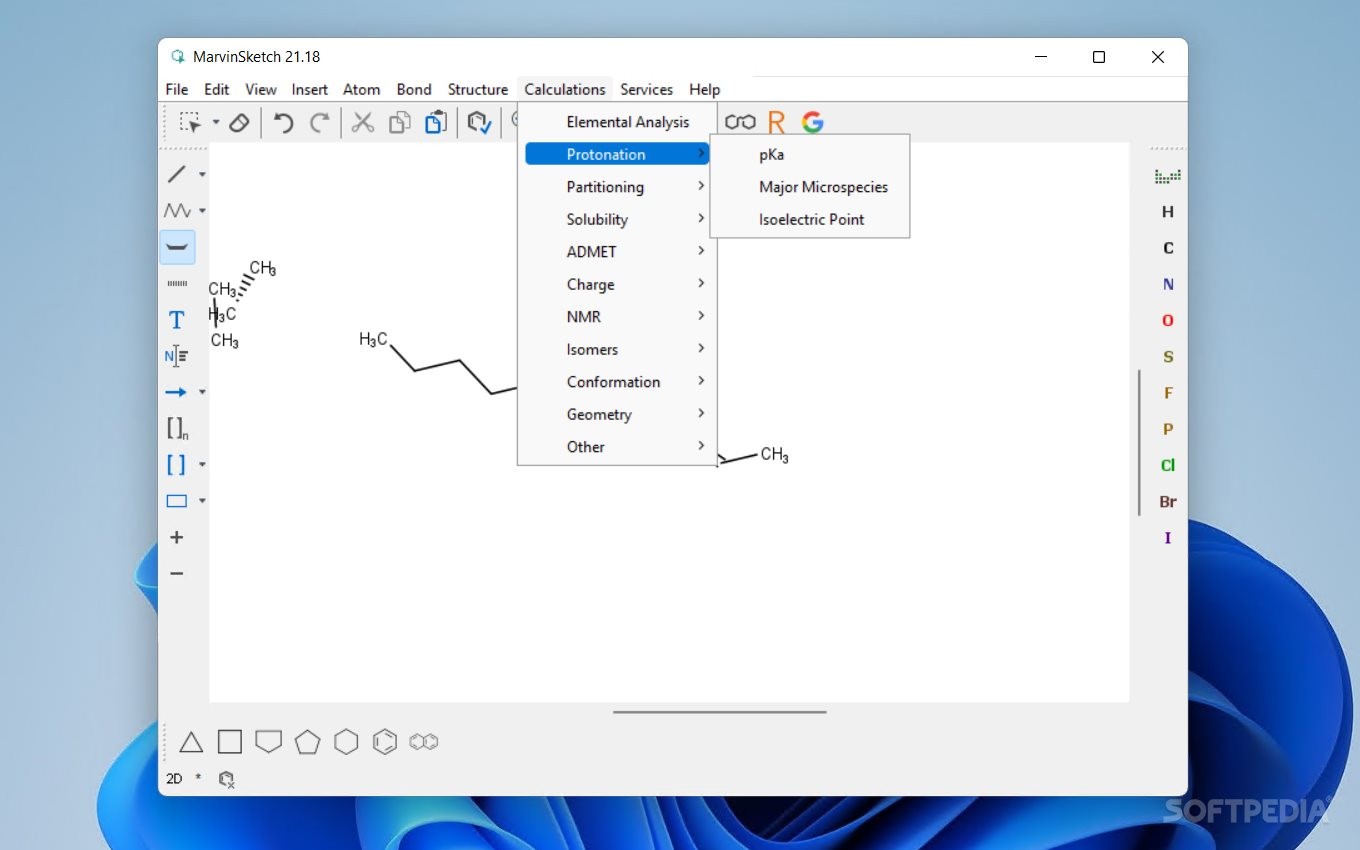Open the File menu

pyautogui.click(x=177, y=89)
